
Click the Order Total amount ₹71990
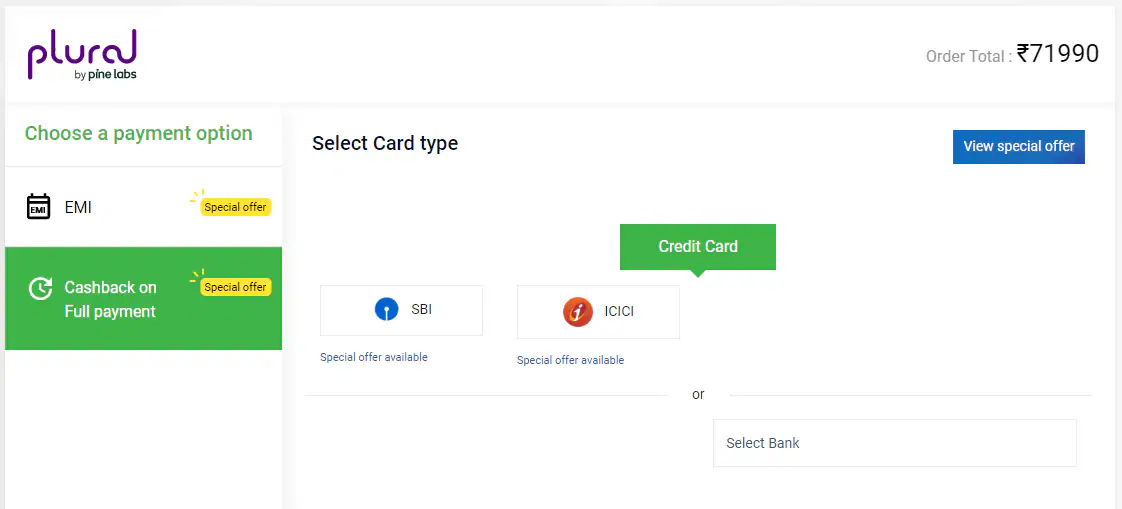1058,54
